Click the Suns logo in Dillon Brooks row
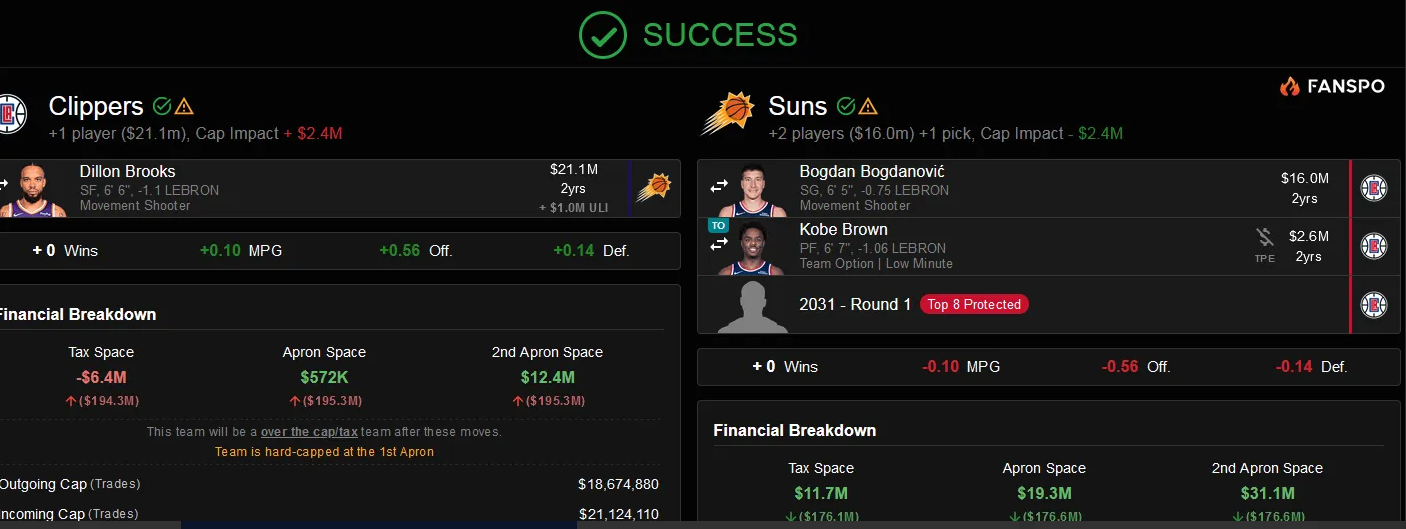The width and height of the screenshot is (1406, 529). pyautogui.click(x=656, y=188)
